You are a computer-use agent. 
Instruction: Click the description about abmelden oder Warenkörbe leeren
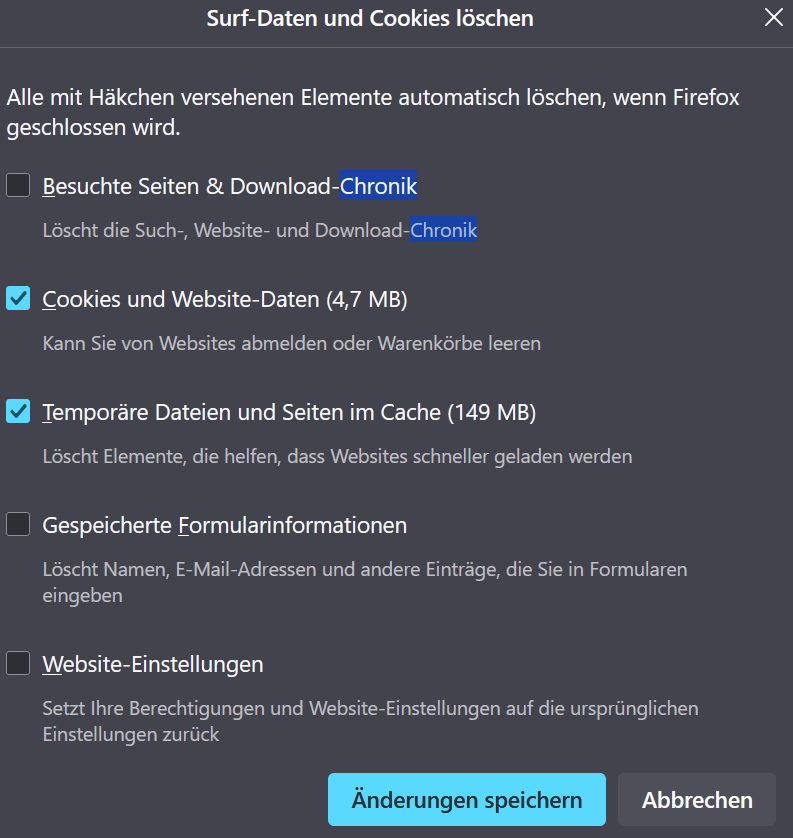[x=291, y=343]
